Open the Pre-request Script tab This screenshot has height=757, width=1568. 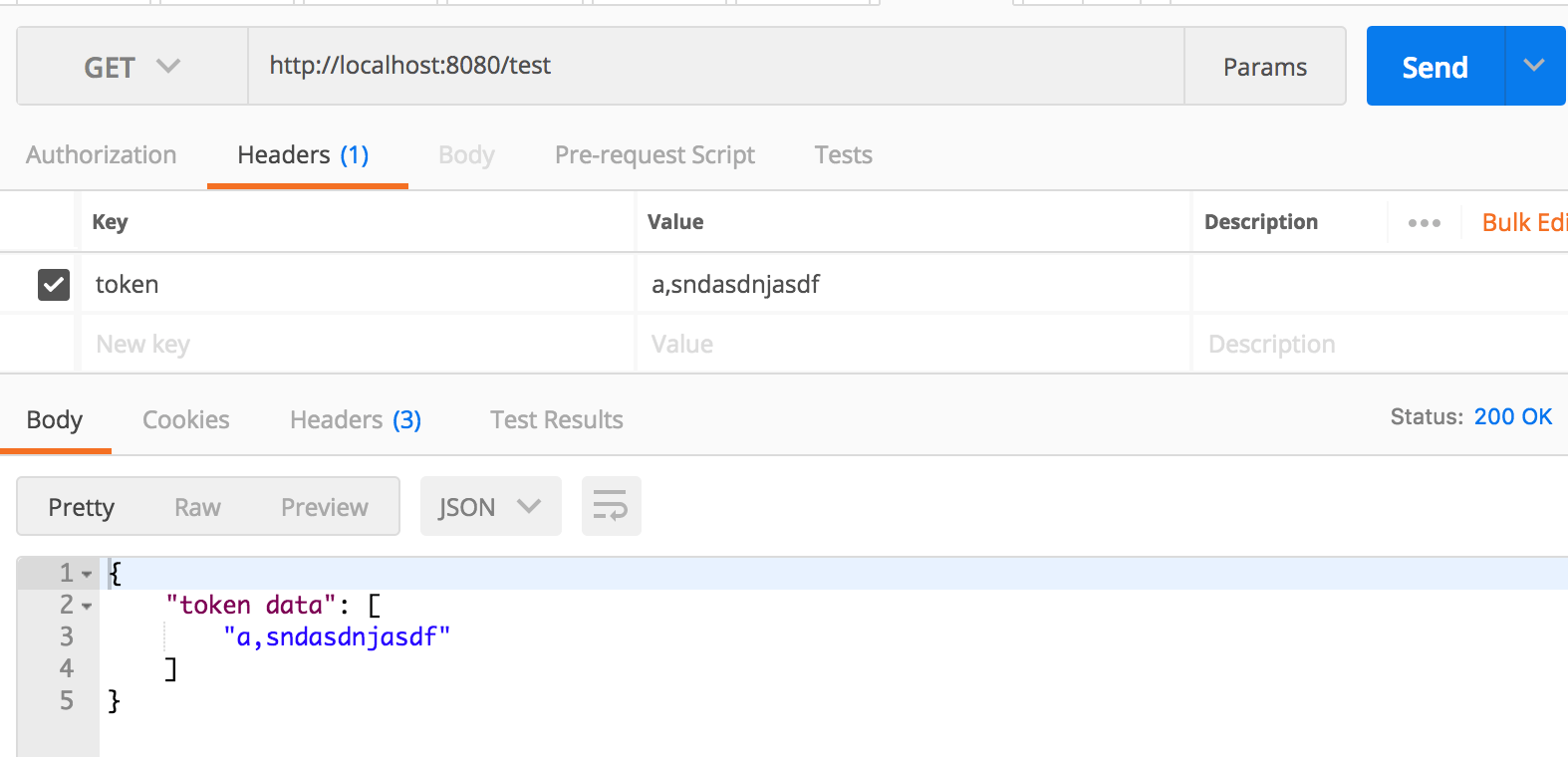[654, 154]
